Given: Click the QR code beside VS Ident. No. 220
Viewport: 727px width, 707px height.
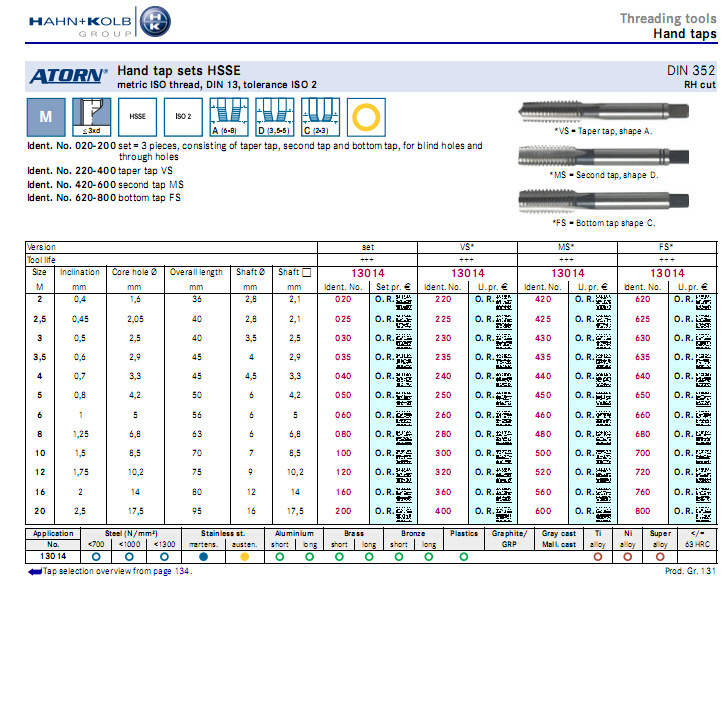Looking at the screenshot, I should (x=504, y=302).
